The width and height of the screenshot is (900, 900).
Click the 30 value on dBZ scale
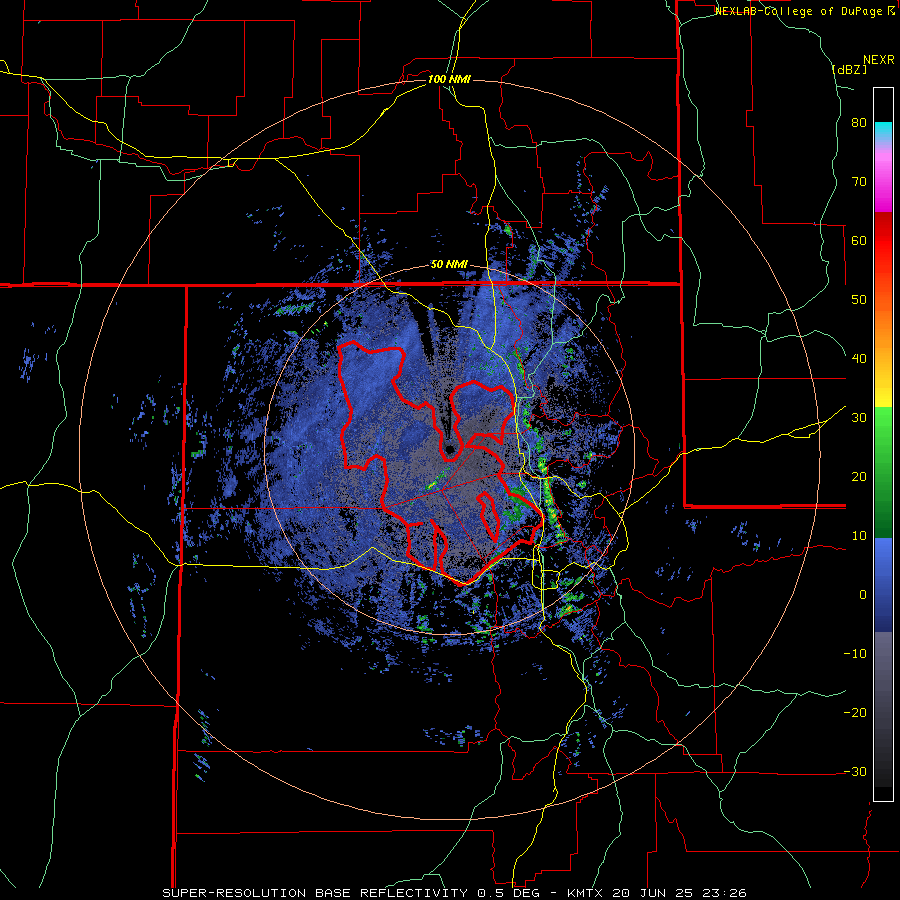pyautogui.click(x=859, y=417)
